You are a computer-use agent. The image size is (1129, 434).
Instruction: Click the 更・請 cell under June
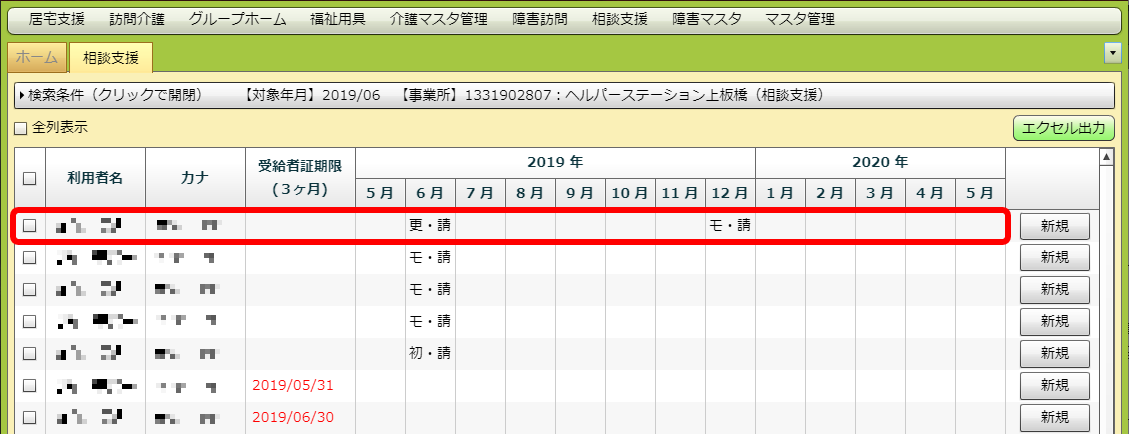click(x=430, y=226)
